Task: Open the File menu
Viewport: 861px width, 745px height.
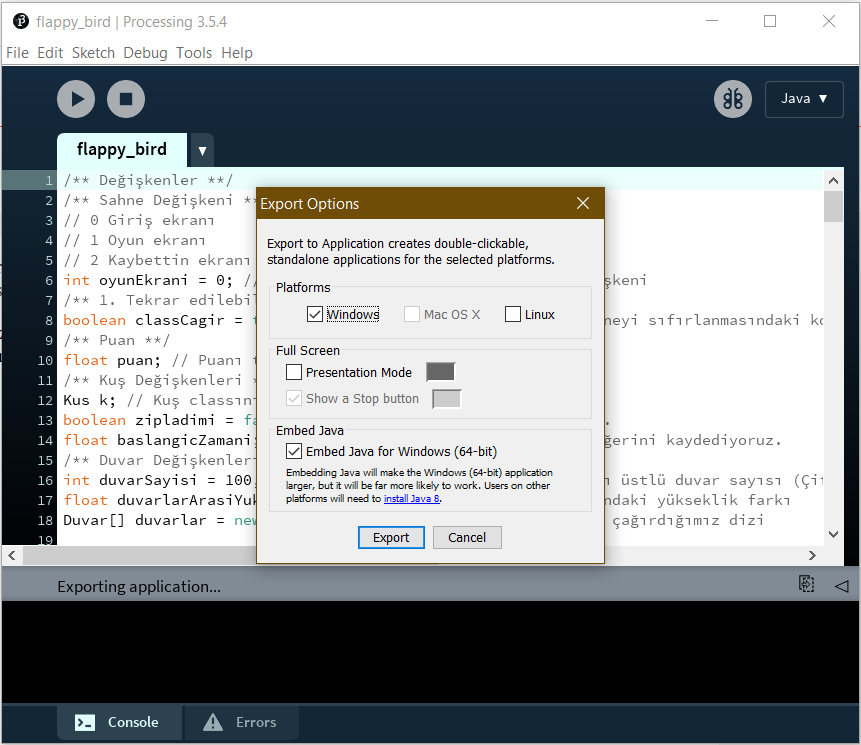Action: pos(17,53)
